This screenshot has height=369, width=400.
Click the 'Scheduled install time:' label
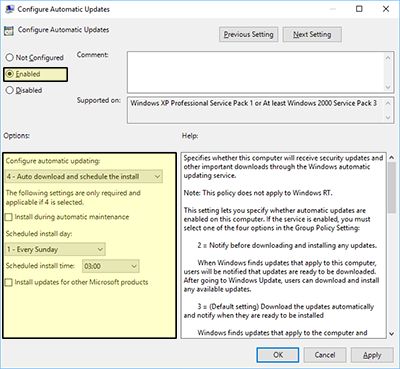[40, 266]
